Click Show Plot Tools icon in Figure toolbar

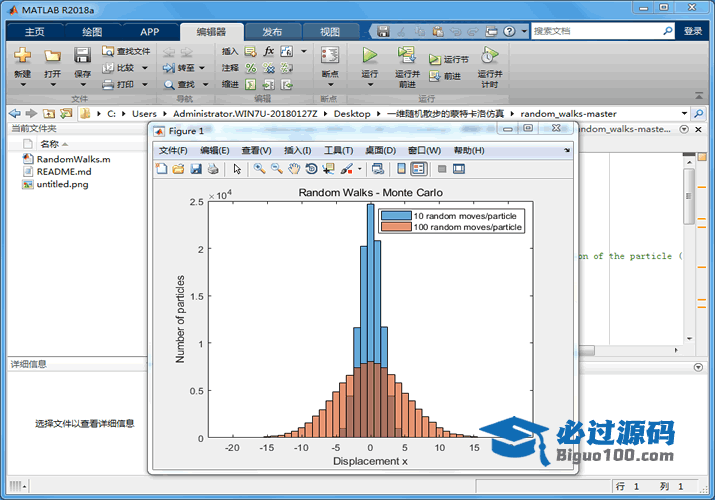(459, 169)
